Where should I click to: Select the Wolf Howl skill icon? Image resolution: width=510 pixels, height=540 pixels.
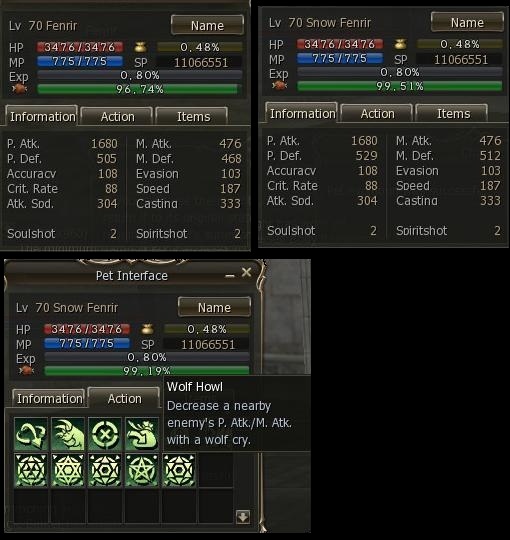click(142, 434)
